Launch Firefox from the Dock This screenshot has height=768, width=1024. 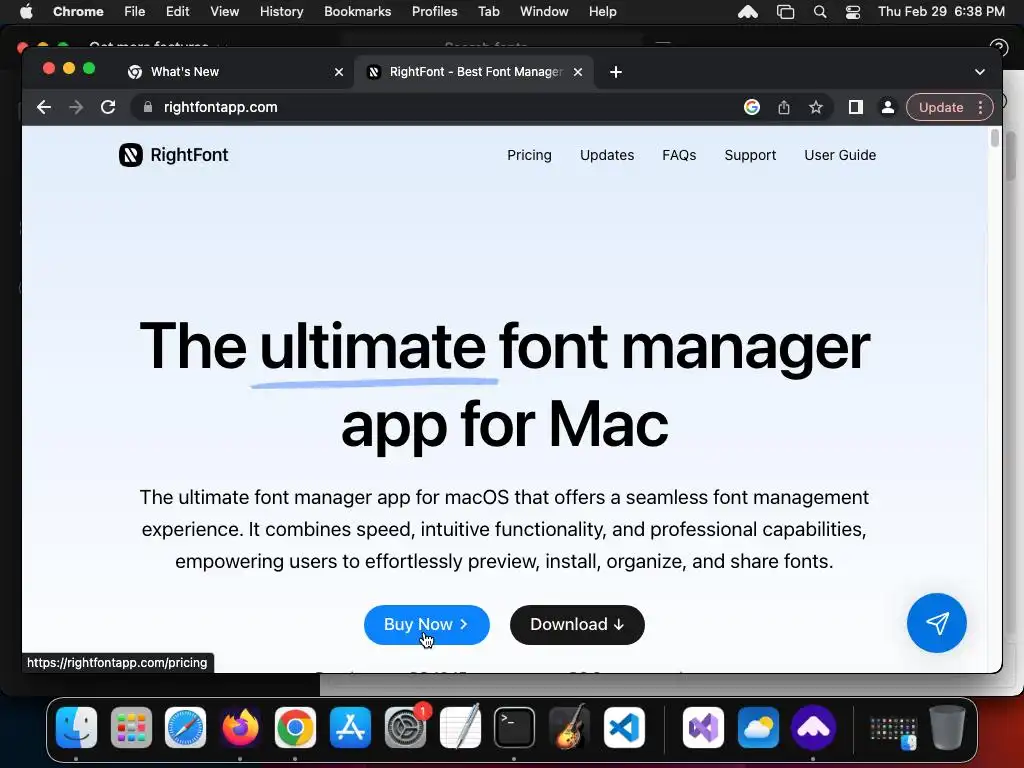(240, 728)
